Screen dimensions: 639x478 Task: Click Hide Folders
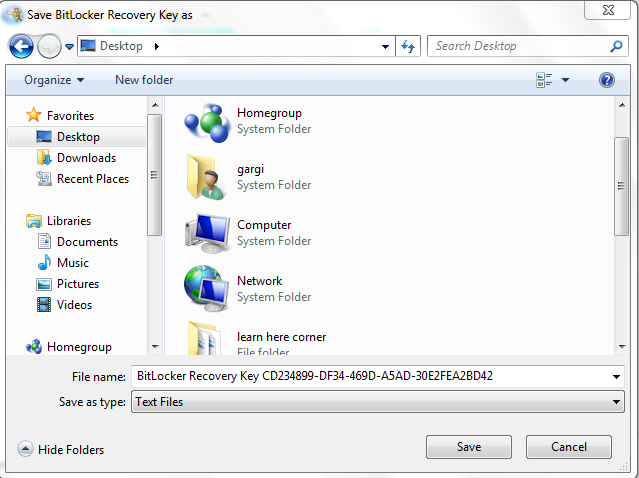tap(71, 450)
